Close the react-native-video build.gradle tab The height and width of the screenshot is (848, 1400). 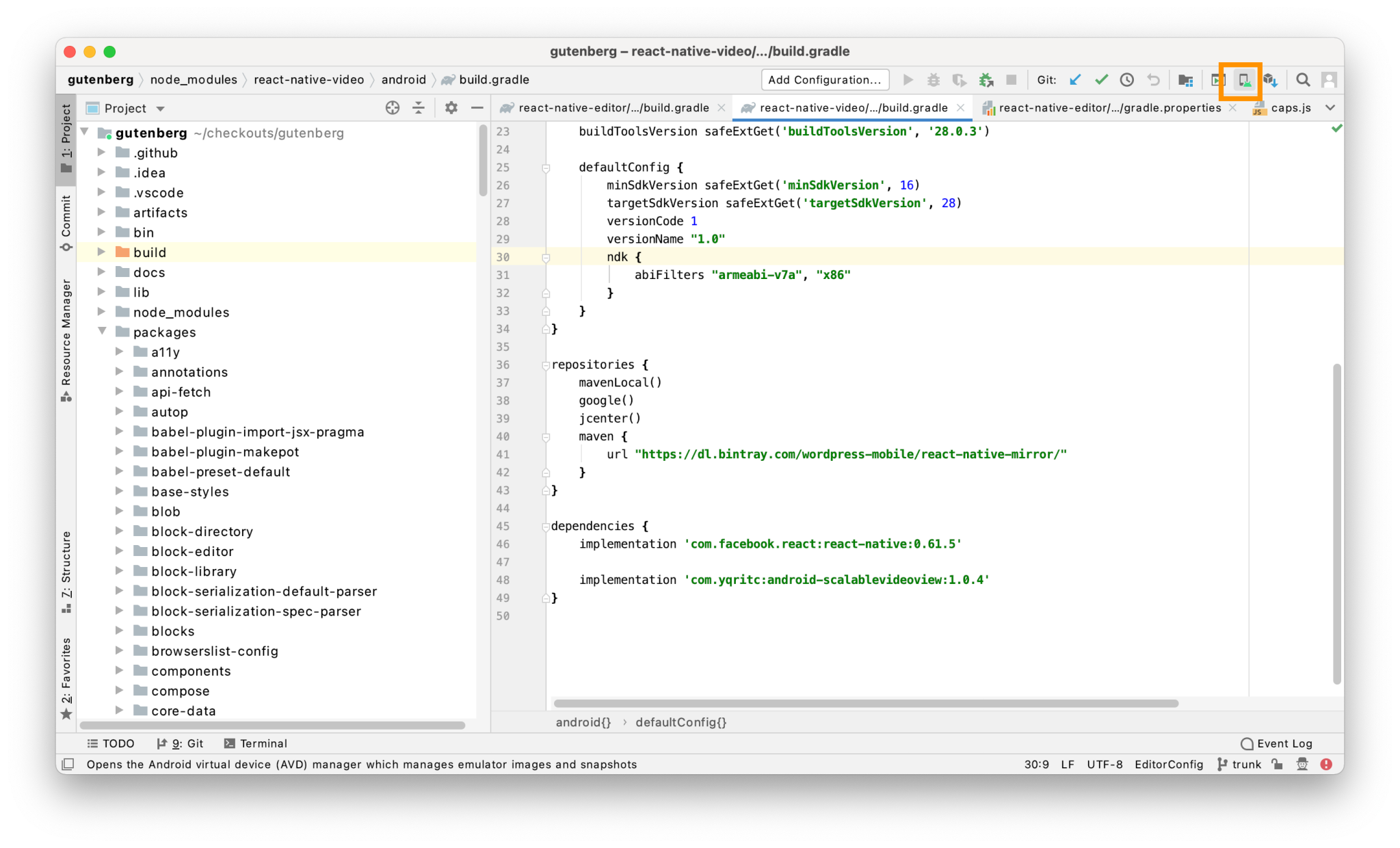pos(961,108)
